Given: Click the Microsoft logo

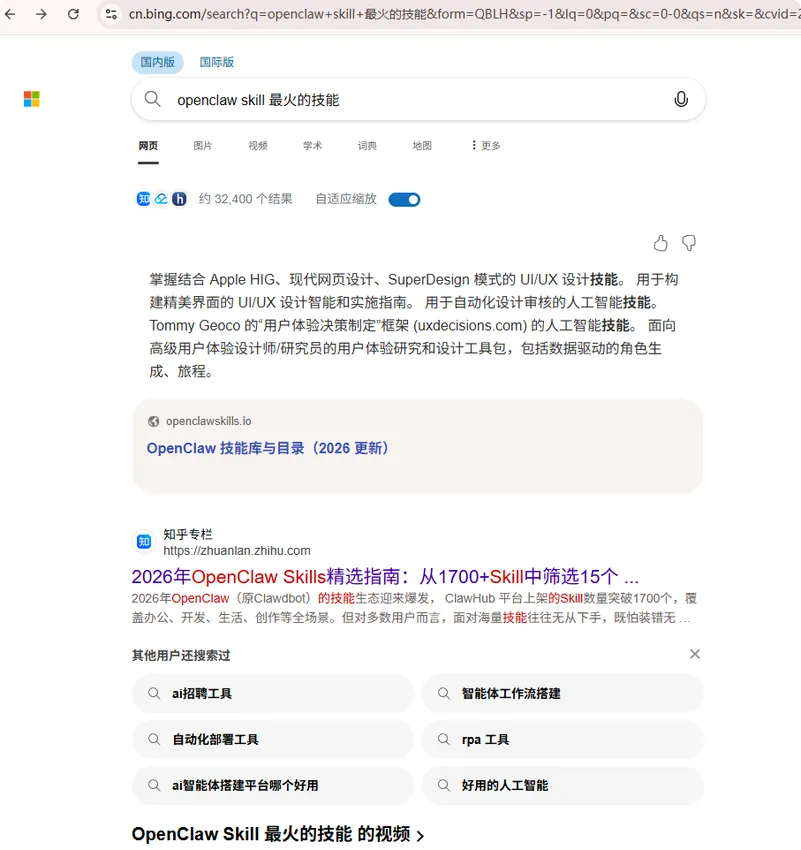Looking at the screenshot, I should coord(32,99).
